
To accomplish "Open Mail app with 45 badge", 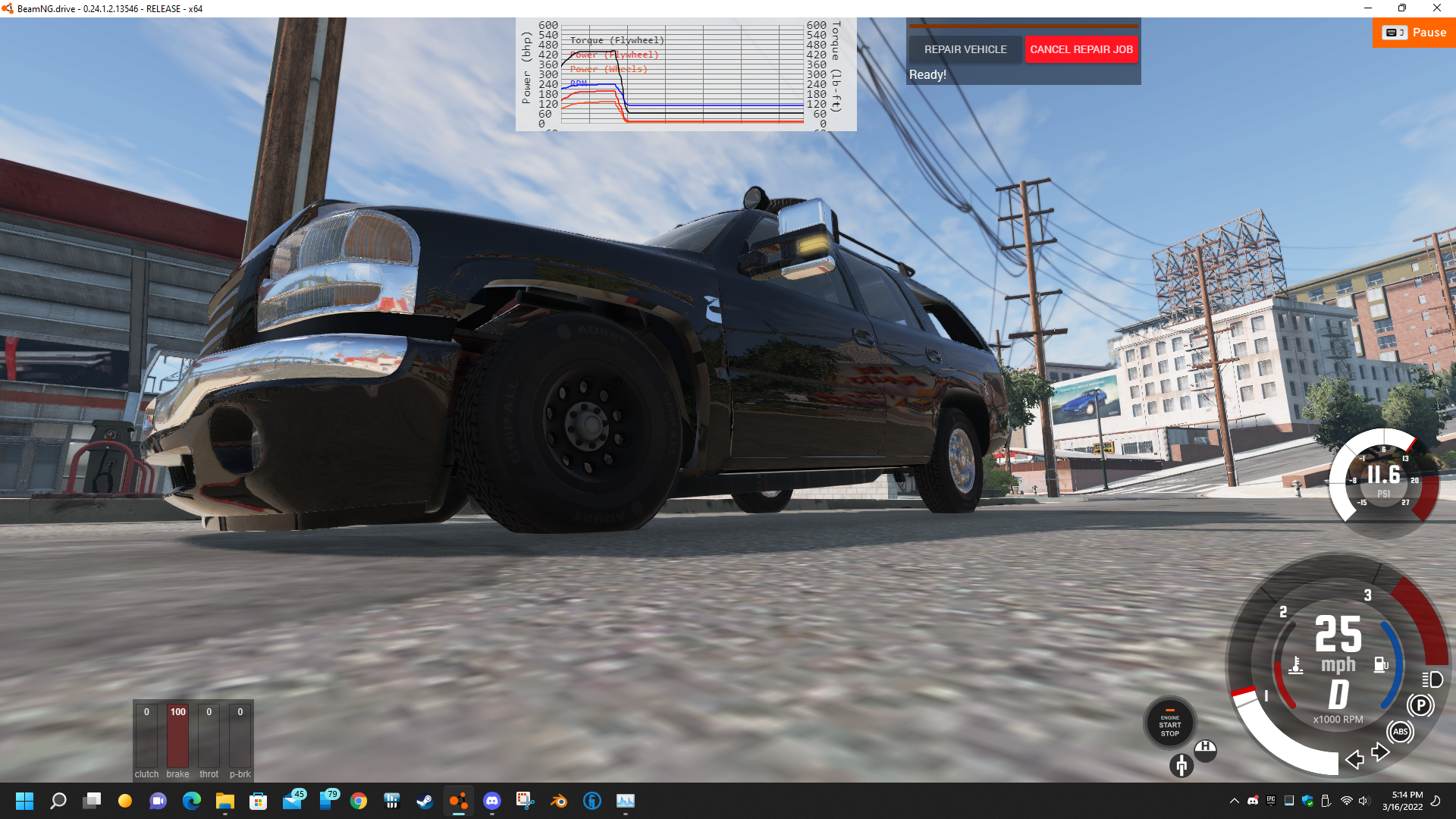I will point(293,800).
